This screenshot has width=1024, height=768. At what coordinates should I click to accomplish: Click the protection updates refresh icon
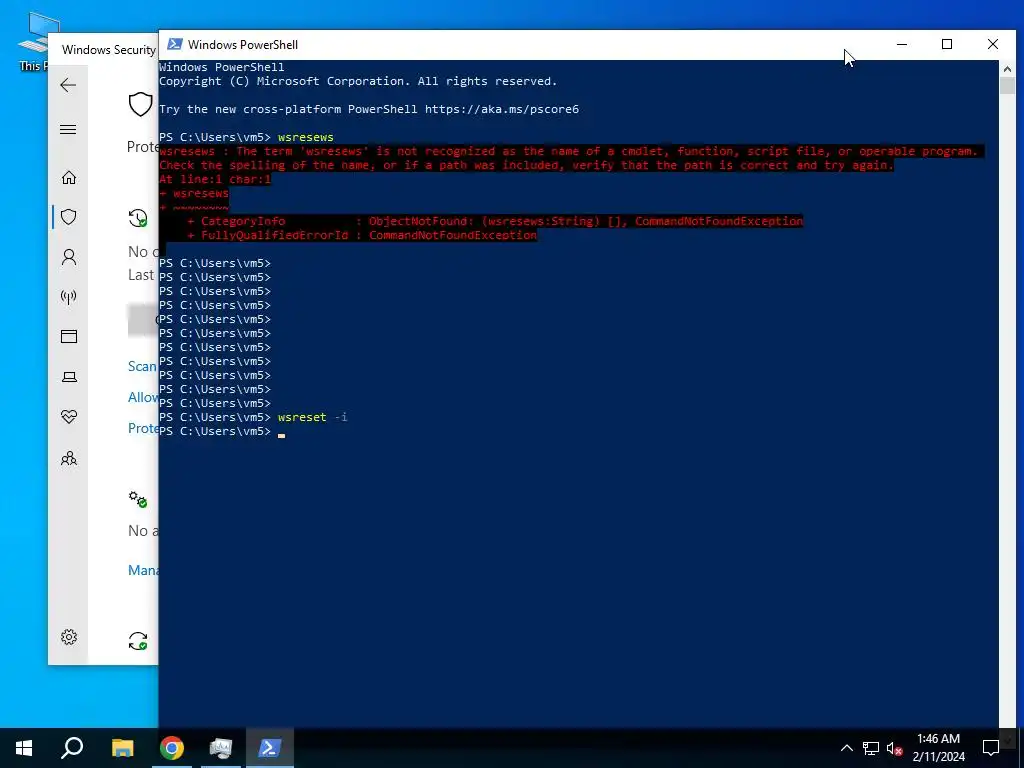pyautogui.click(x=138, y=641)
